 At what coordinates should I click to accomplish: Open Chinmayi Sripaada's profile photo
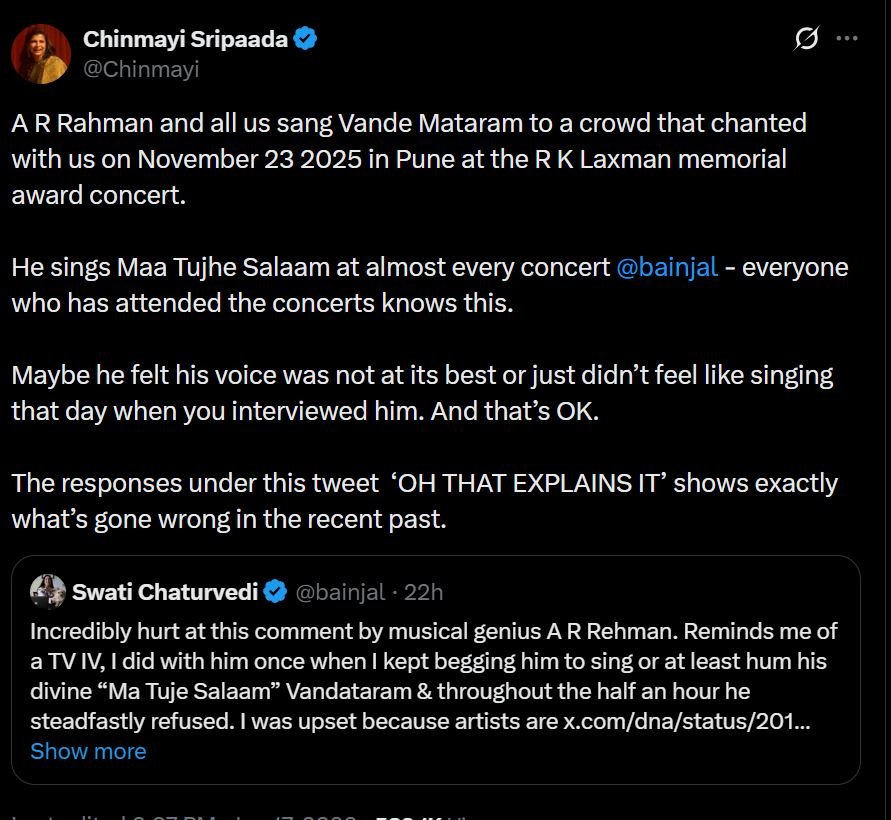[x=42, y=52]
